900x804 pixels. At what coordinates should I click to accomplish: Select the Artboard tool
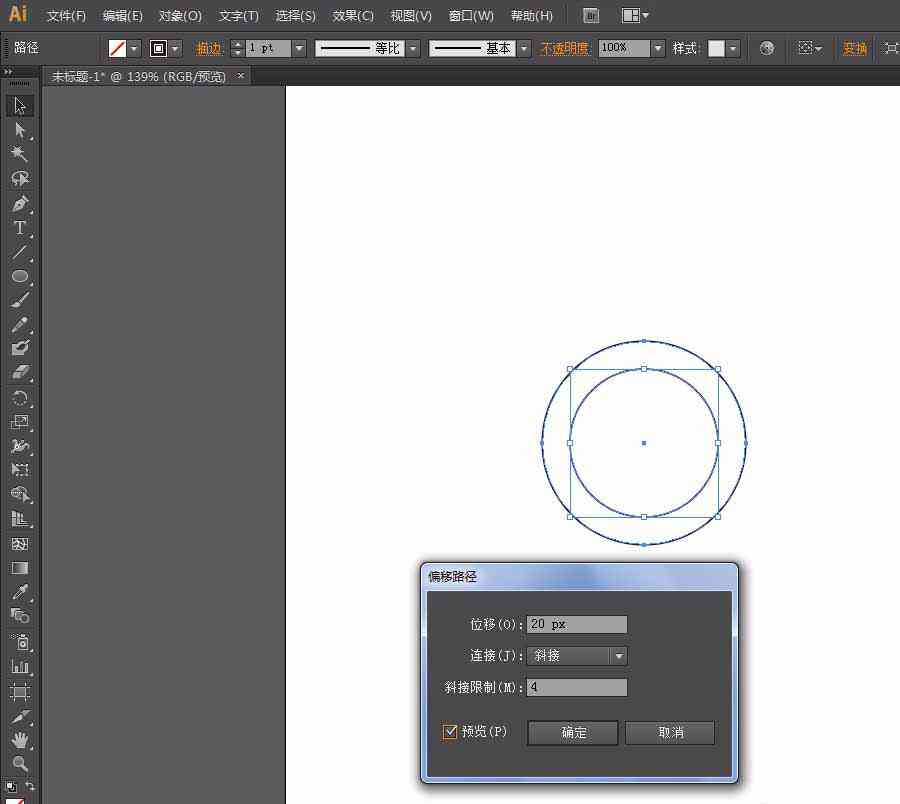tap(20, 692)
